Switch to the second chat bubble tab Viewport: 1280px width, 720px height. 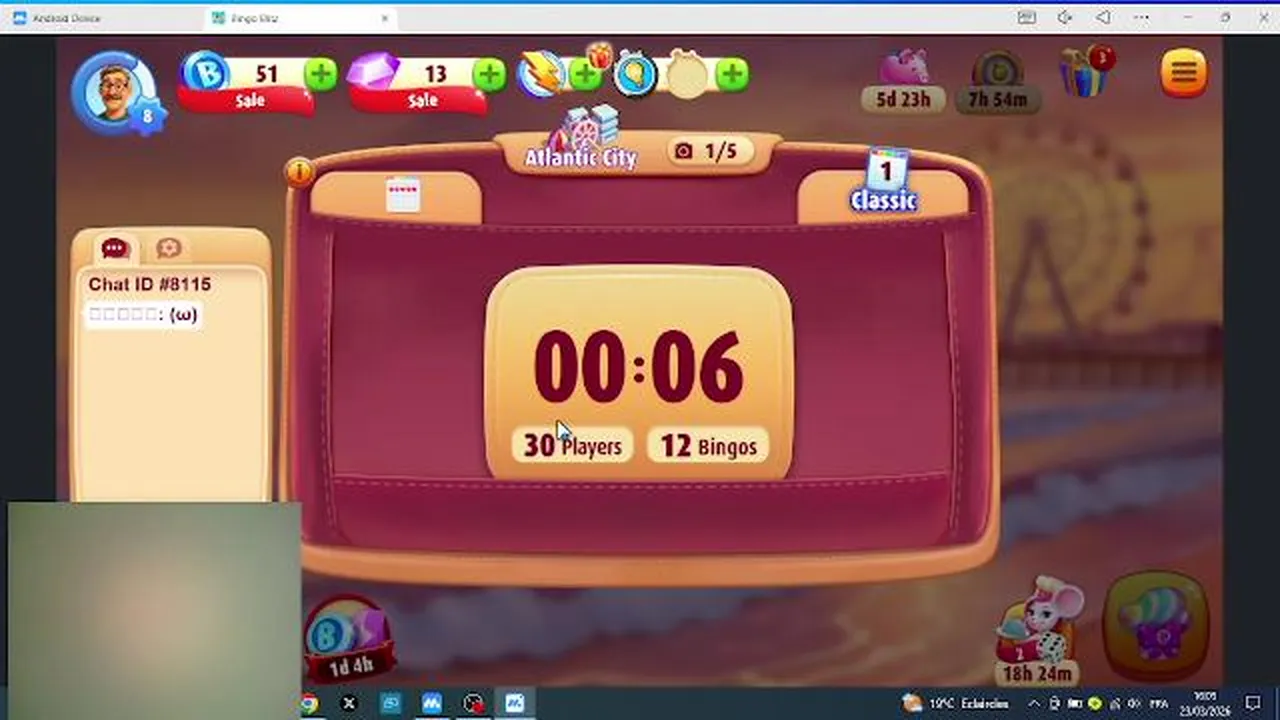[168, 248]
